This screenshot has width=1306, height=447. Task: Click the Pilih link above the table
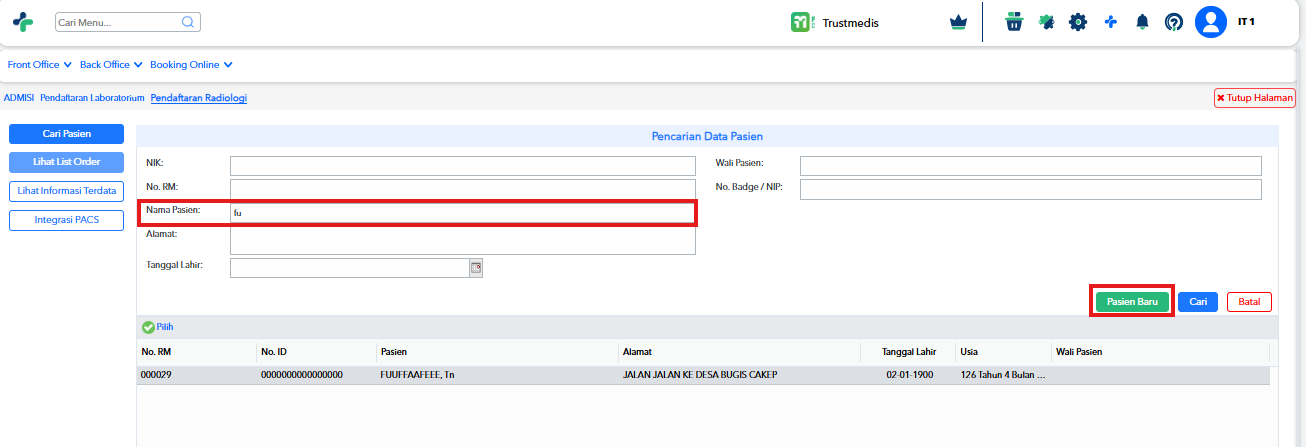tap(165, 327)
